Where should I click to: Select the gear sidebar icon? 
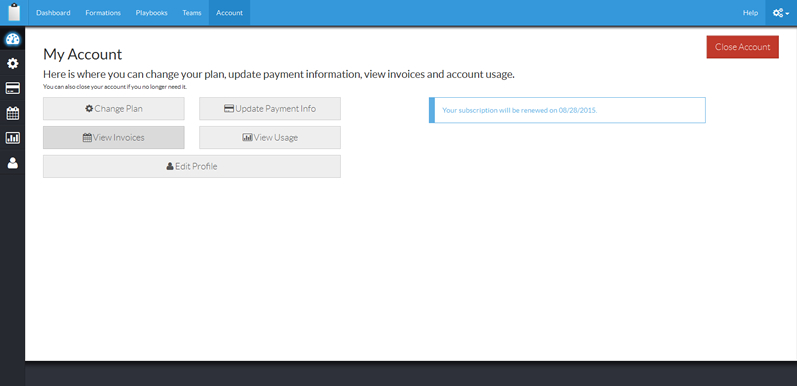tap(13, 64)
